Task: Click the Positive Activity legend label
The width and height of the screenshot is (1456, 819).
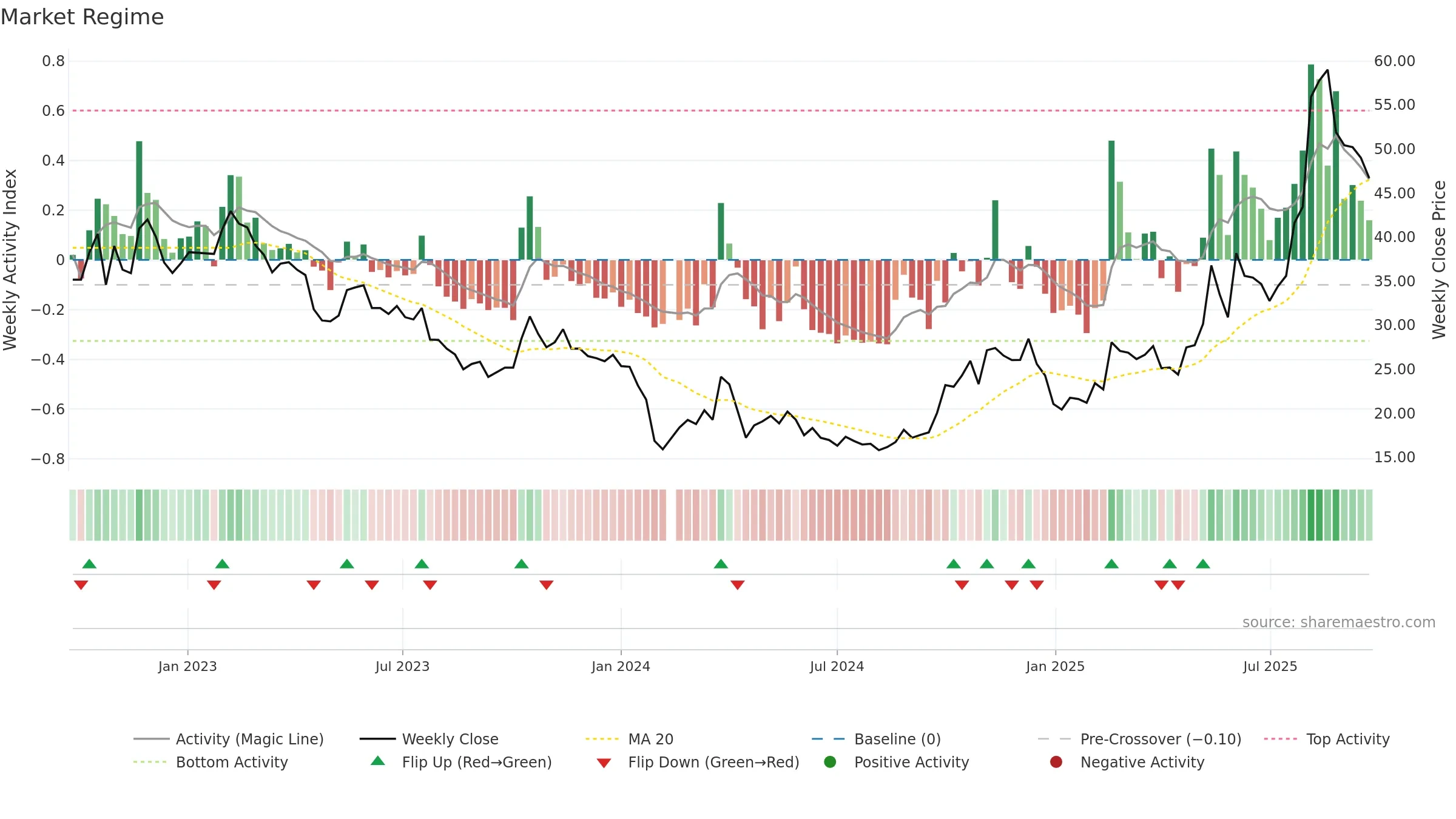Action: tap(911, 762)
